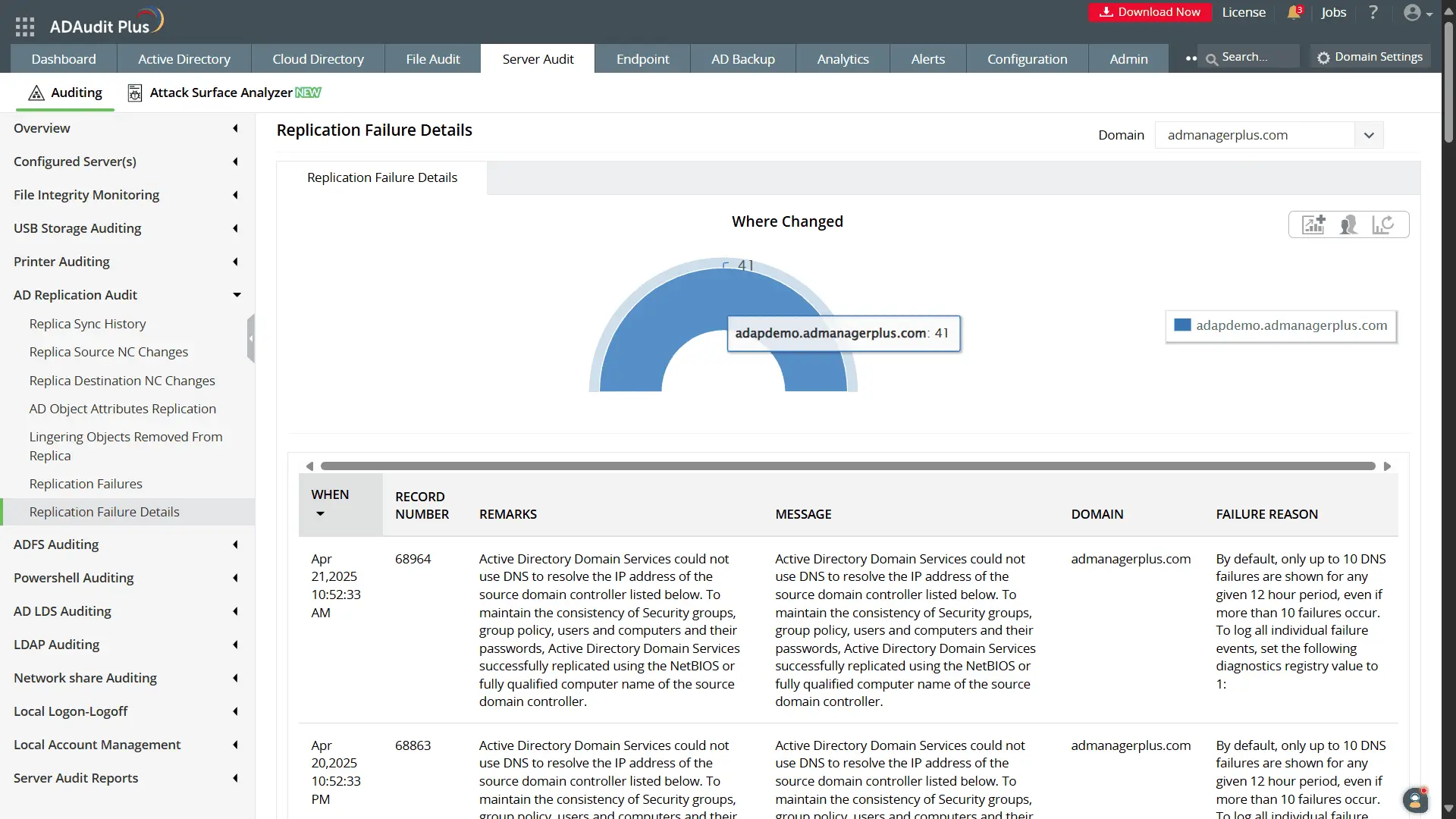Add chart to dashboard using the chart-plus icon
The image size is (1456, 819).
tap(1314, 224)
